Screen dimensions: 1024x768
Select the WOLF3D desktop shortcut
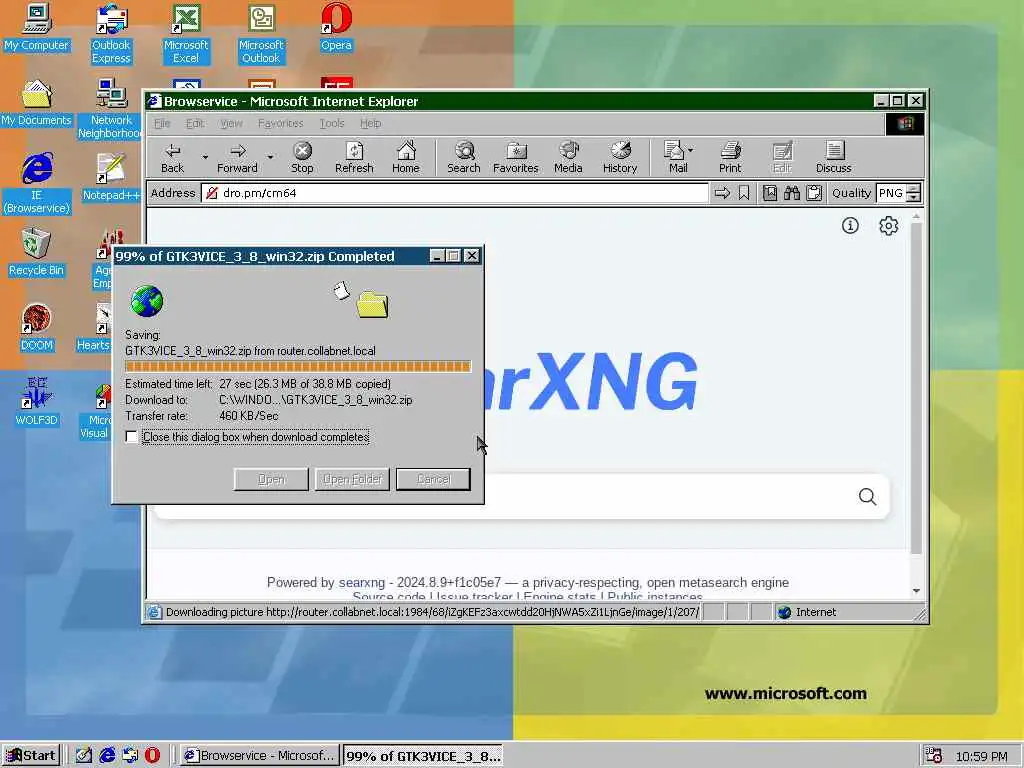click(x=36, y=403)
